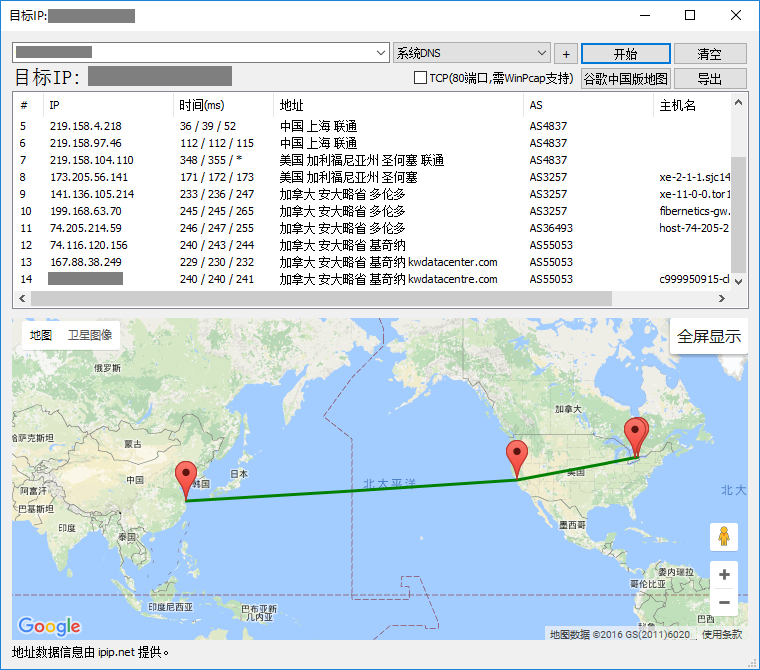The height and width of the screenshot is (670, 760).
Task: Open map in 全屏显示 fullscreen mode
Action: click(708, 337)
